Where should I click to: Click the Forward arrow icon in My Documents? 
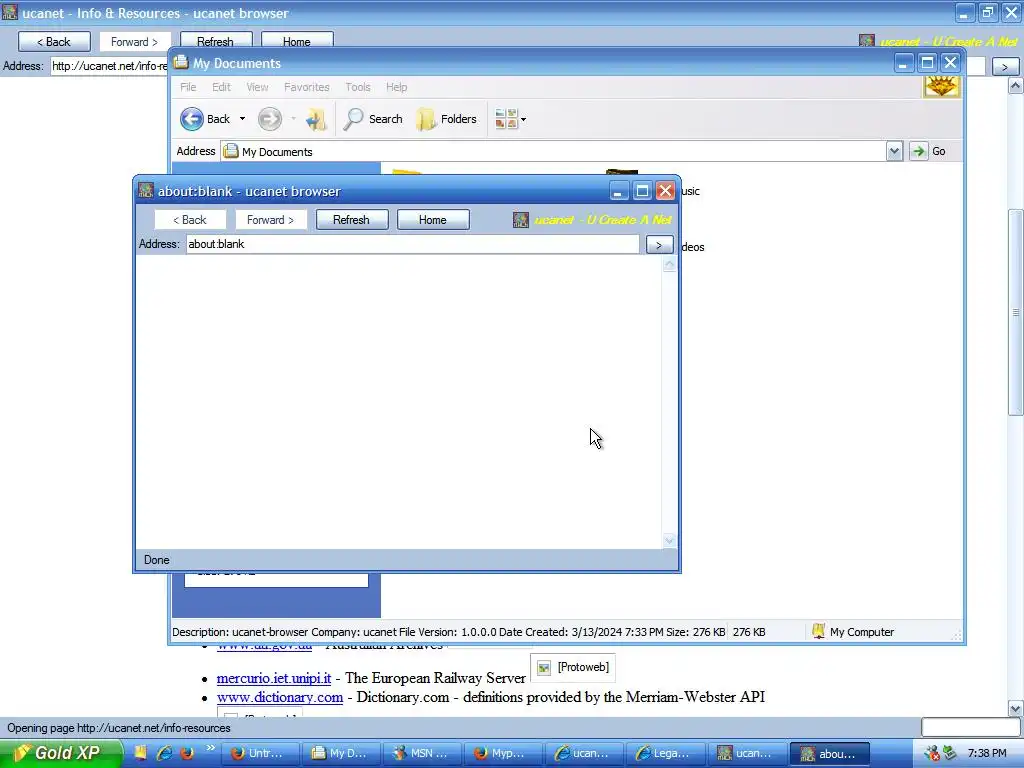tap(269, 119)
